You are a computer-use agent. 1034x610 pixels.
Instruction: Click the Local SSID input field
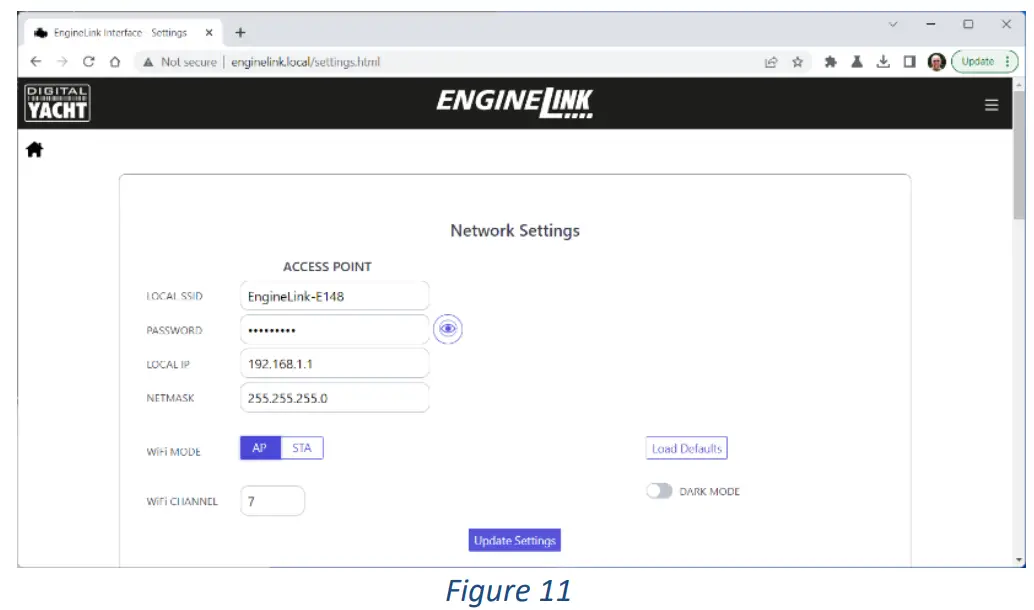334,295
